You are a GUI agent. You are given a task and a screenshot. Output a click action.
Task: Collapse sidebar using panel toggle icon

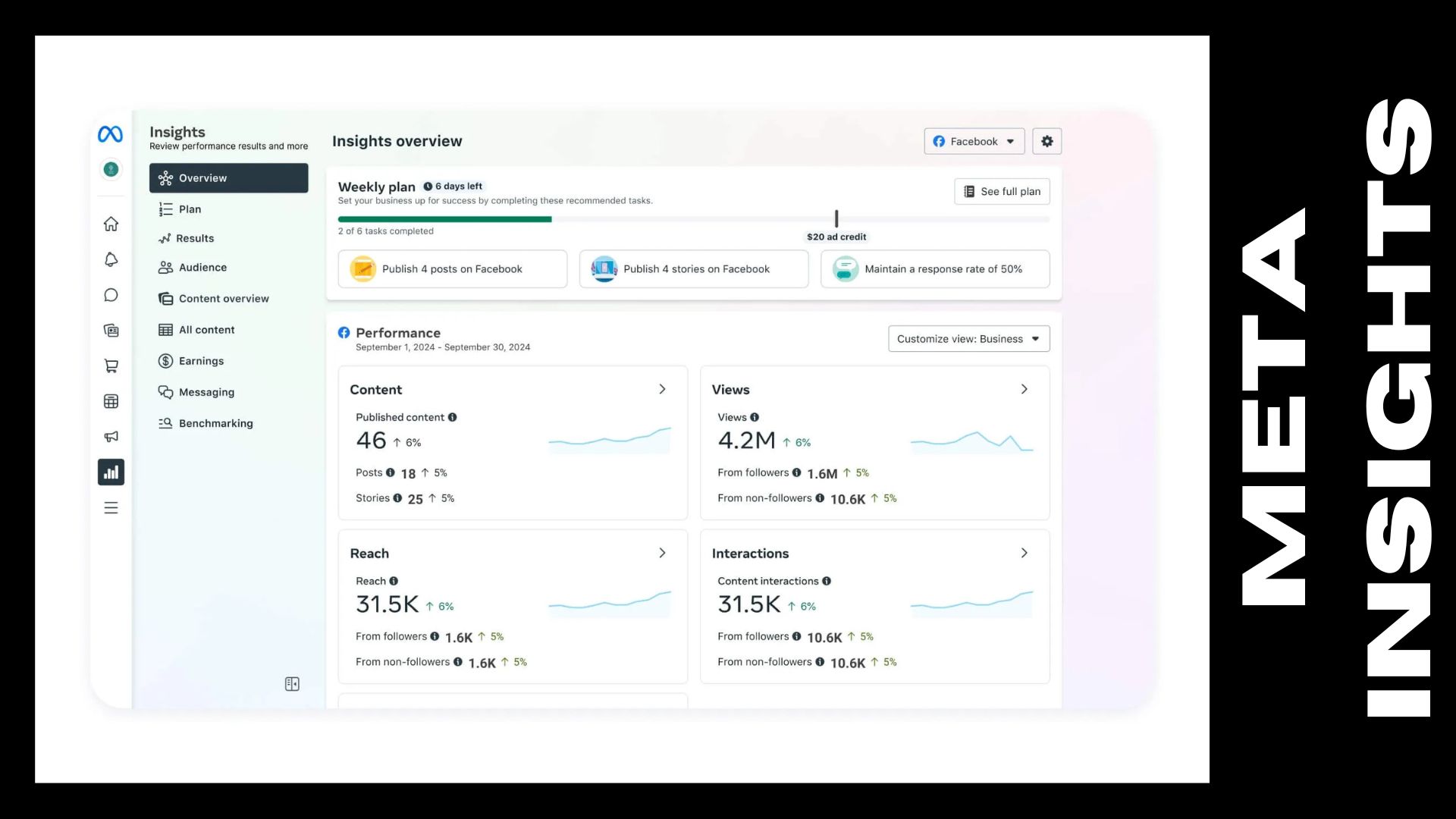pos(292,684)
